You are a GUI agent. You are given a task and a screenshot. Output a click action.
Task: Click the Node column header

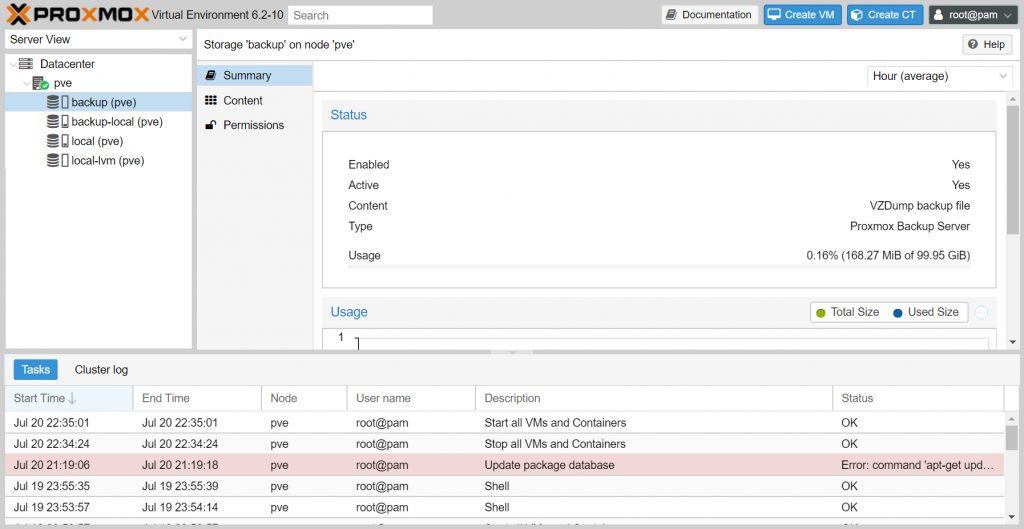[304, 398]
